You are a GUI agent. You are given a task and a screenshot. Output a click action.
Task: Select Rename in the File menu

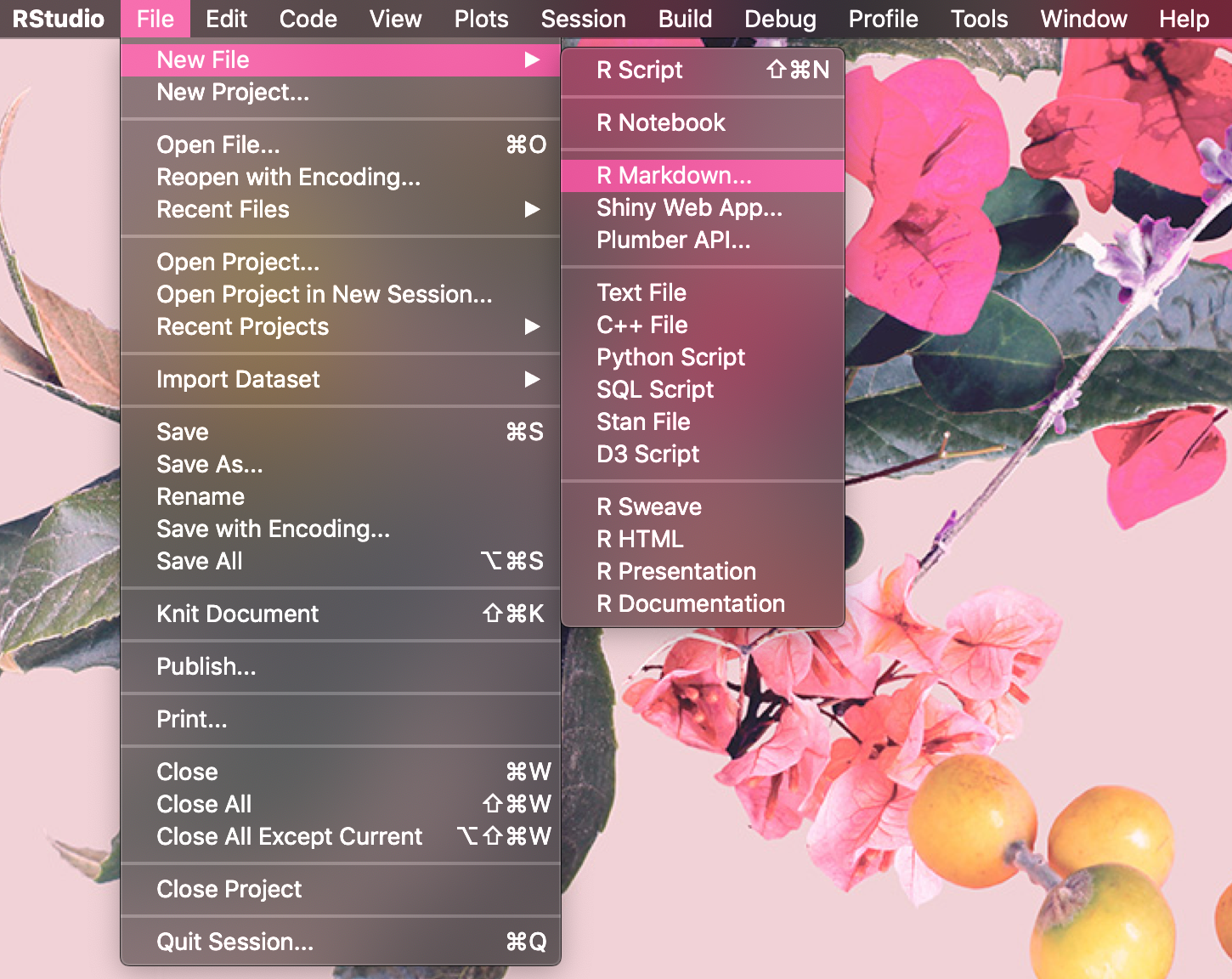point(341,496)
